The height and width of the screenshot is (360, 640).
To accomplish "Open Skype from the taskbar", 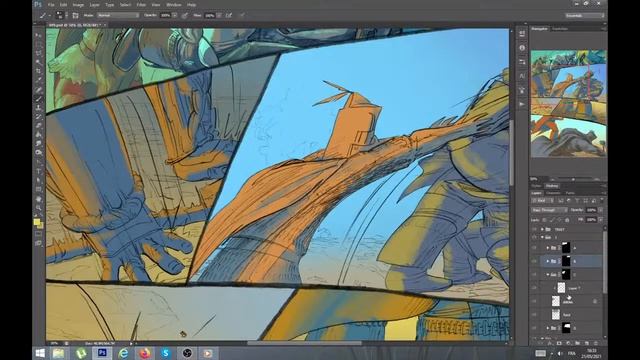I will coord(166,353).
